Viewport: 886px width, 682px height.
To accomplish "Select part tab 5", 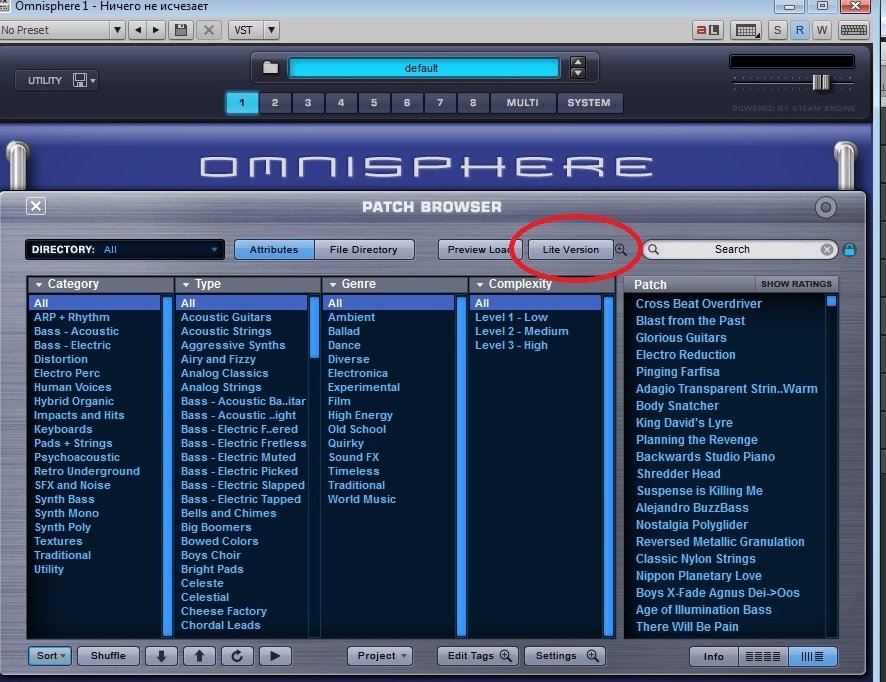I will point(374,103).
